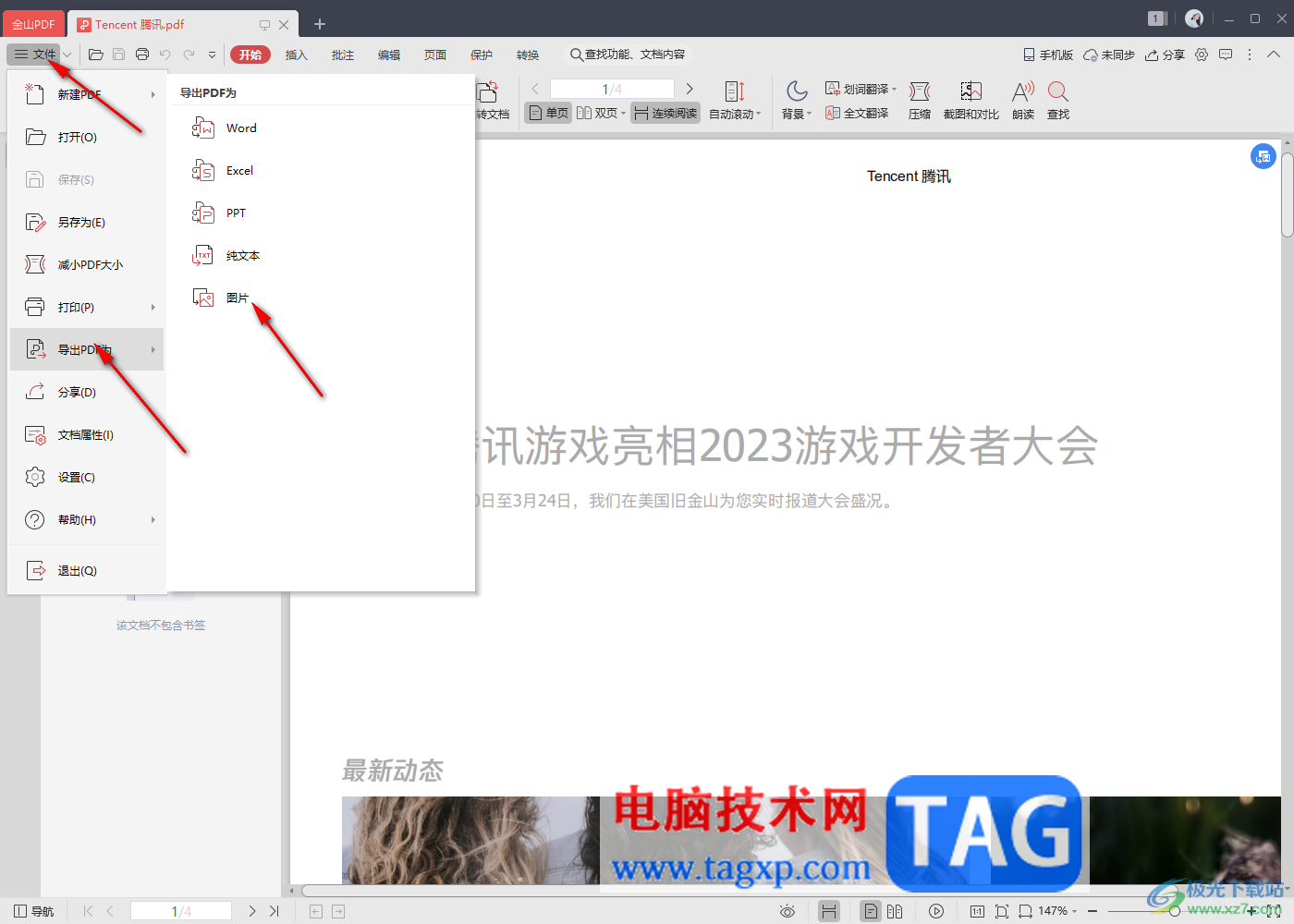Select Share (分享) in the file menu
This screenshot has width=1294, height=924.
[87, 392]
